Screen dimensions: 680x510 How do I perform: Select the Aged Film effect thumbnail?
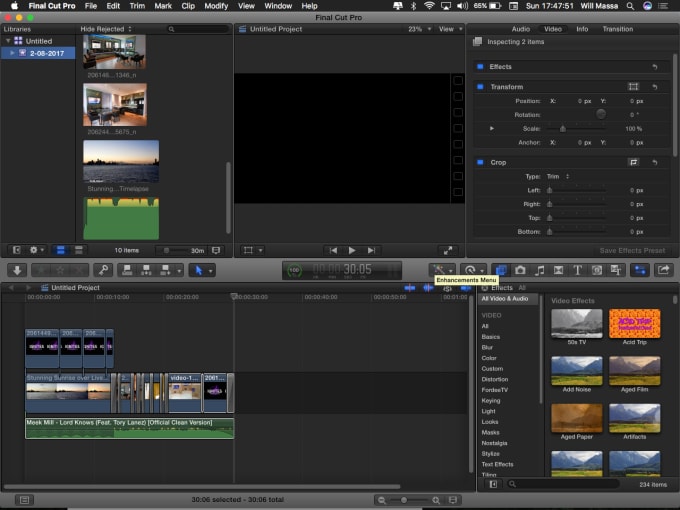[634, 371]
